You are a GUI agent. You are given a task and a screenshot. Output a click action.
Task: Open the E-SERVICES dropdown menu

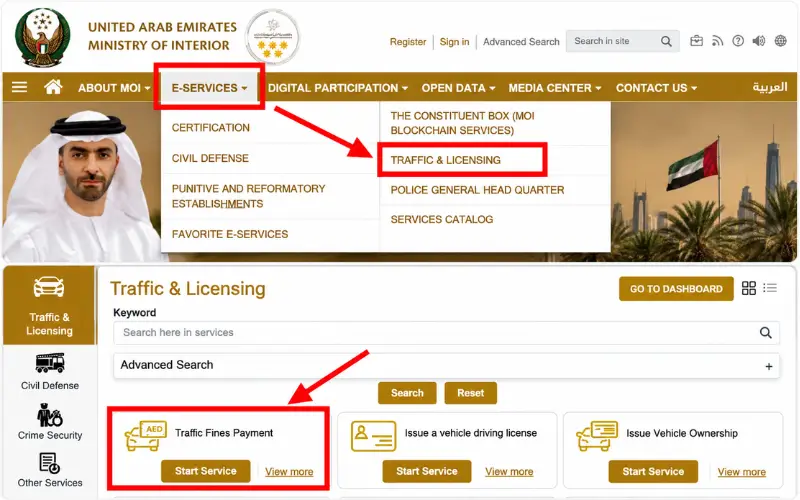(x=209, y=88)
